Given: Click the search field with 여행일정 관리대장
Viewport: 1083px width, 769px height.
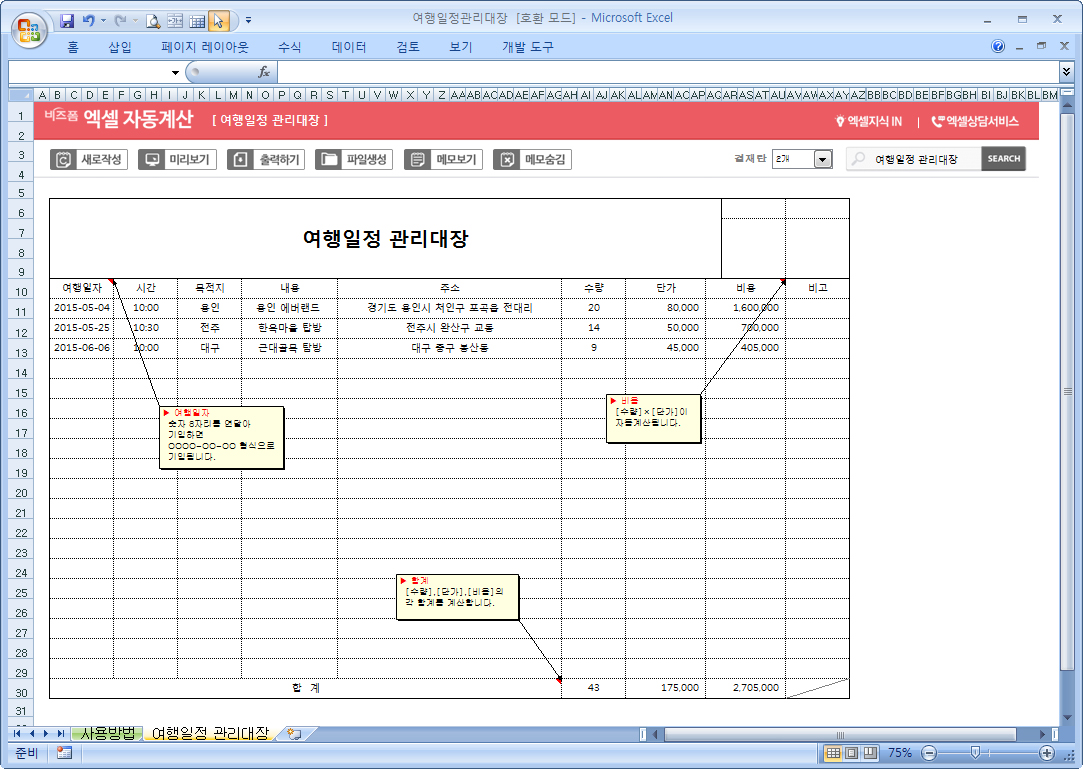Looking at the screenshot, I should point(914,159).
